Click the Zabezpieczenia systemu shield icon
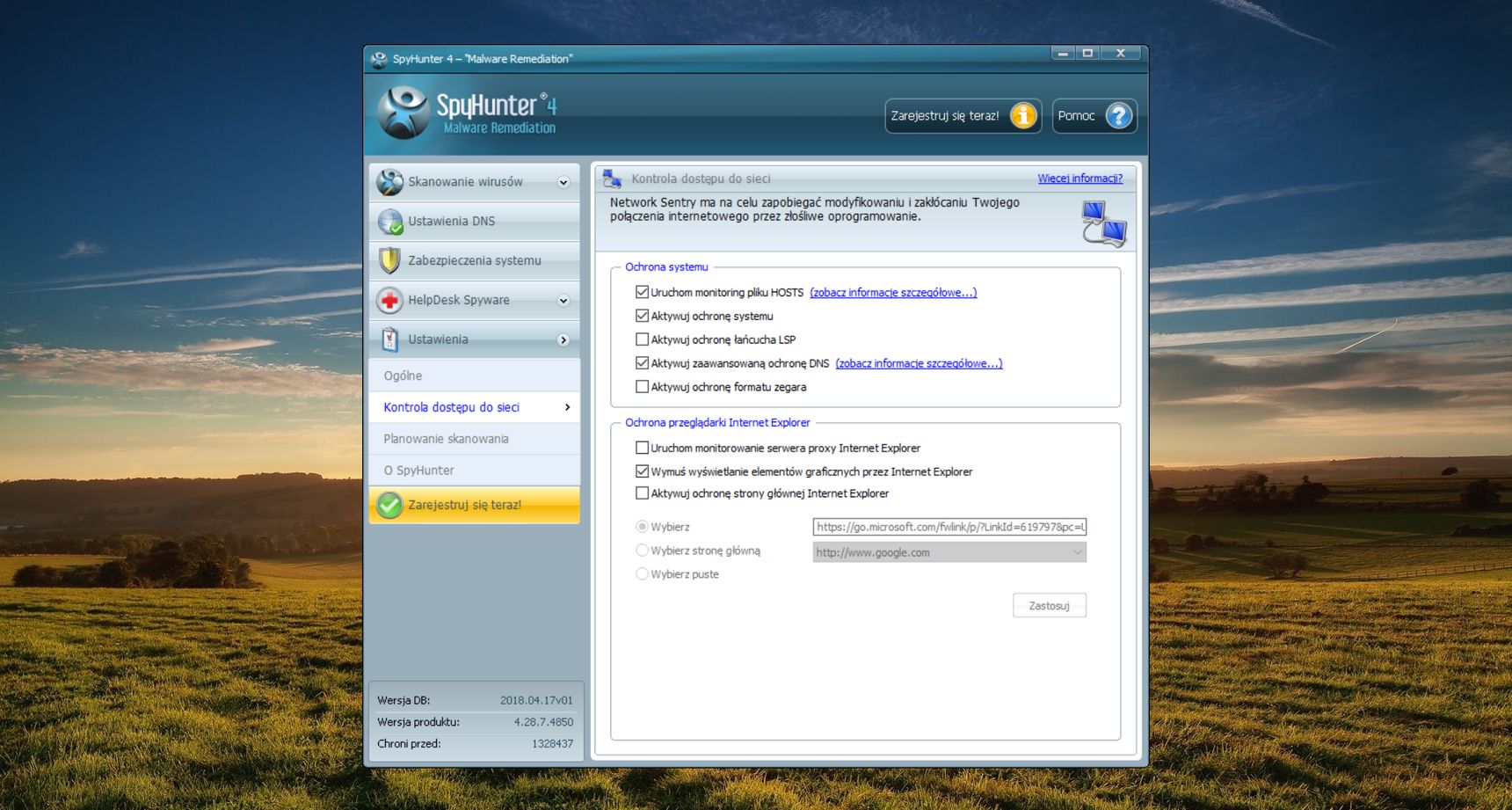 389,260
